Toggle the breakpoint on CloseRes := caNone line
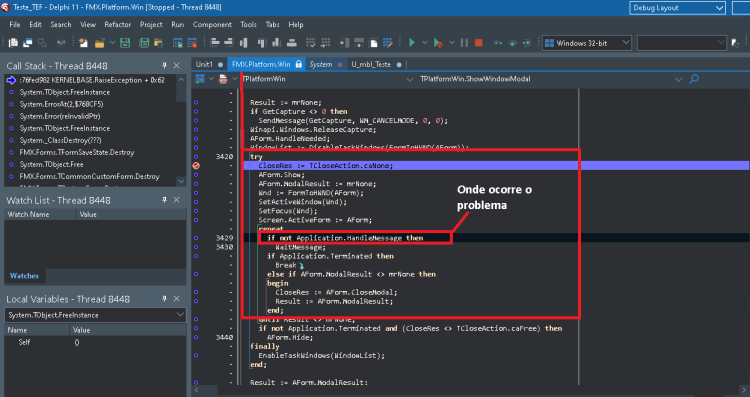This screenshot has height=397, width=750. click(x=196, y=165)
